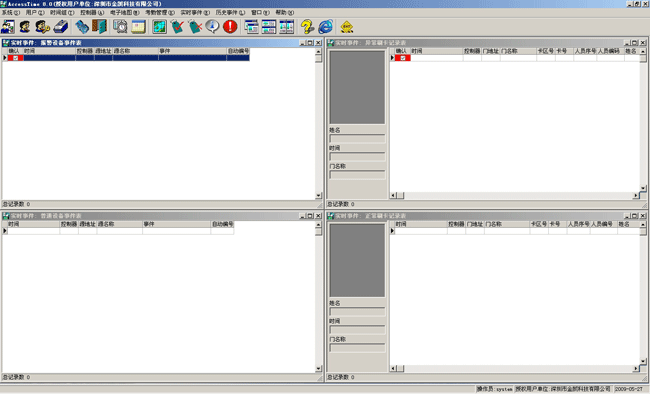Click scroll-up arrow in 正常刷卡记录表 grid
The width and height of the screenshot is (650, 394).
(x=643, y=224)
